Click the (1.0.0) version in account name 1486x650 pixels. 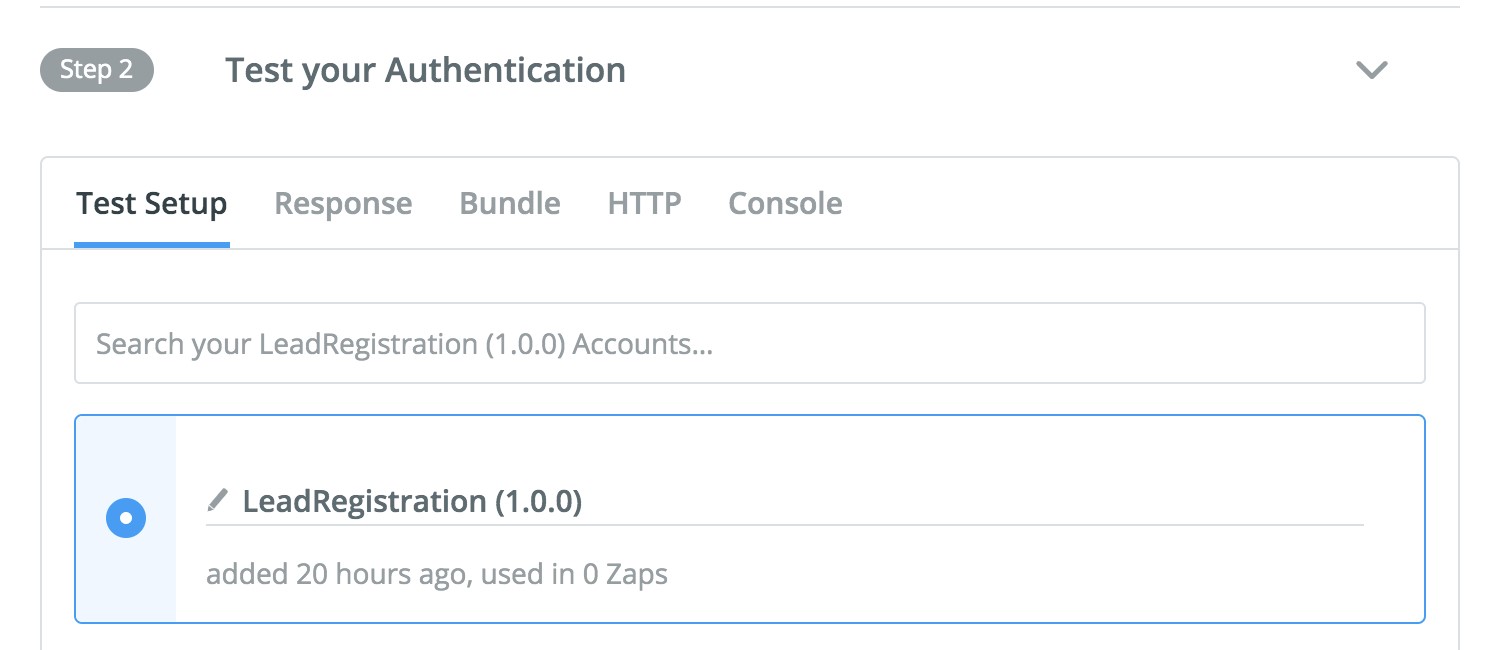coord(538,501)
